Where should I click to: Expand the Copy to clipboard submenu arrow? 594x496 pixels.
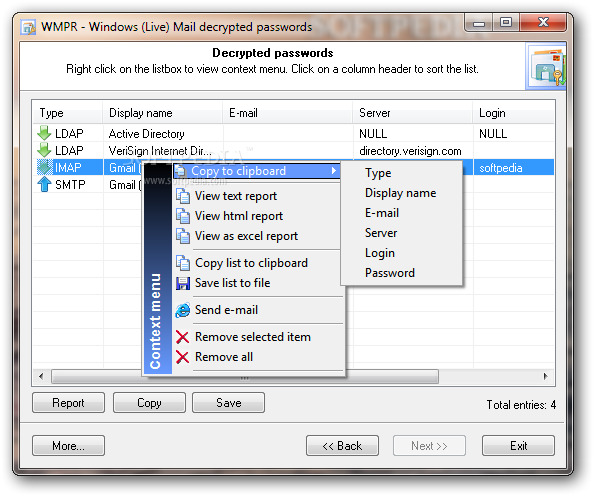tap(334, 171)
